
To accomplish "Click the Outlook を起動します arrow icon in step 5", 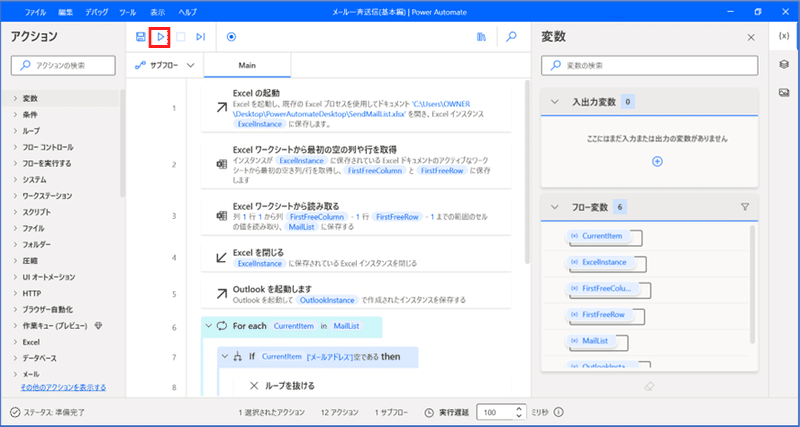I will tap(221, 294).
